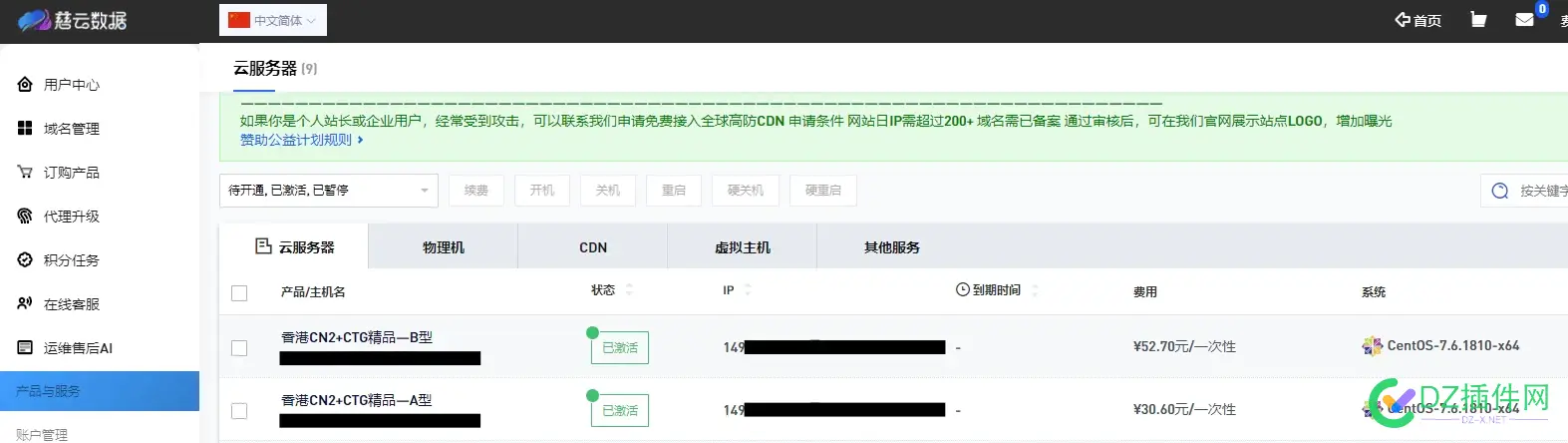Click the clock icon beside 到期时间
Viewport: 1568px width, 443px height.
963,289
